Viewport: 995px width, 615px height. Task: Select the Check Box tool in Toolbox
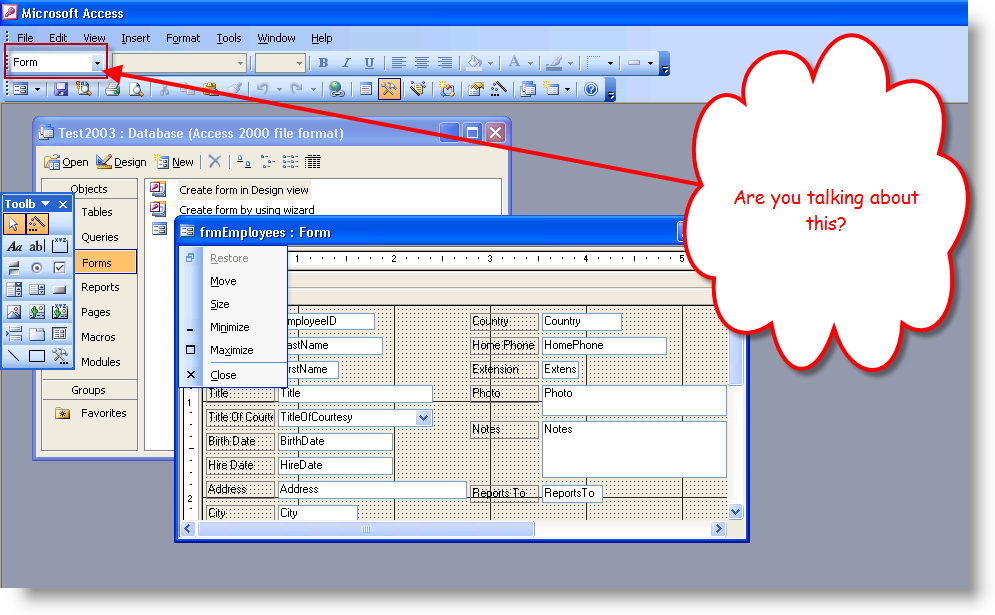click(x=60, y=268)
